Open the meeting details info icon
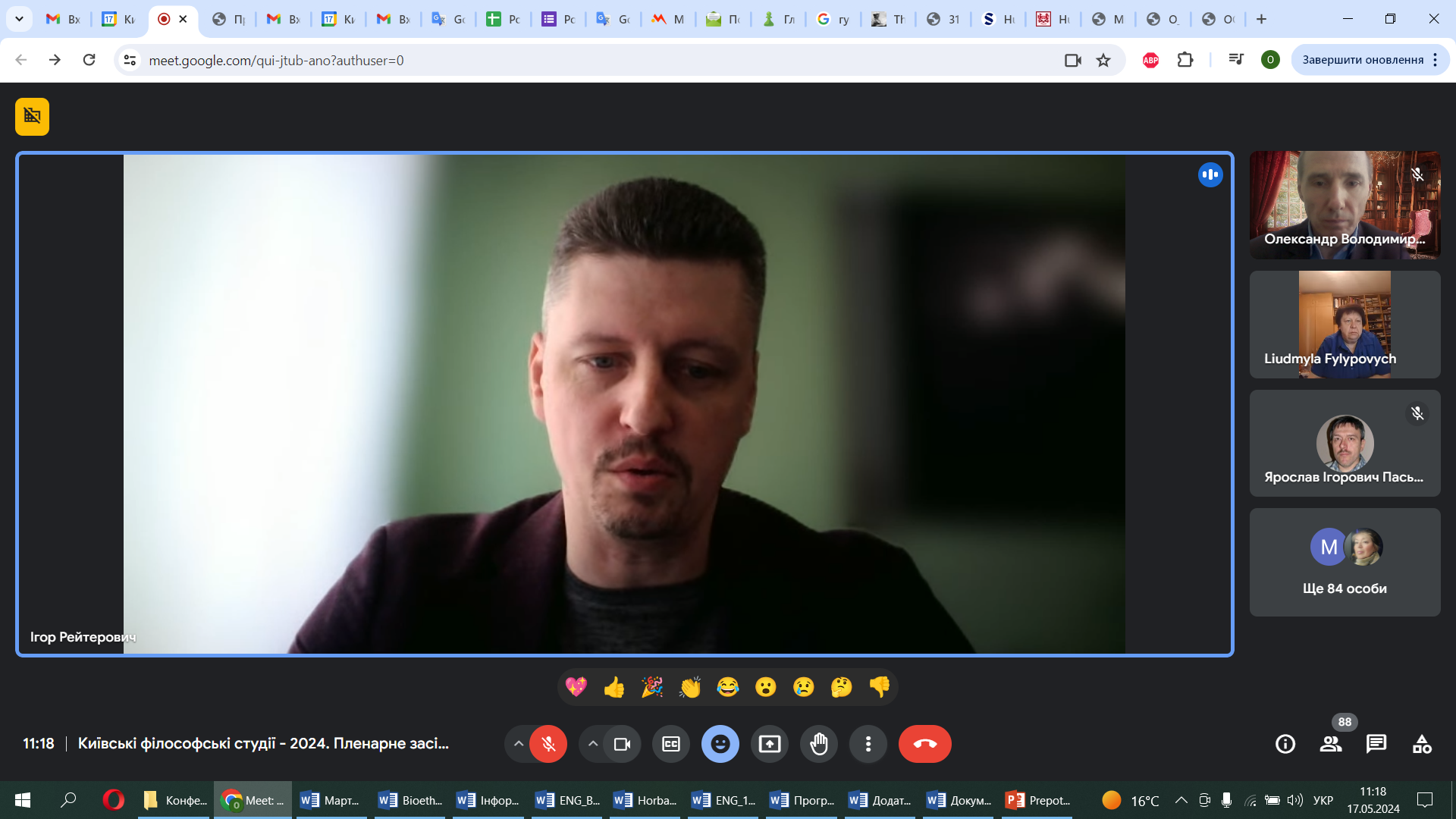Image resolution: width=1456 pixels, height=819 pixels. [1285, 744]
